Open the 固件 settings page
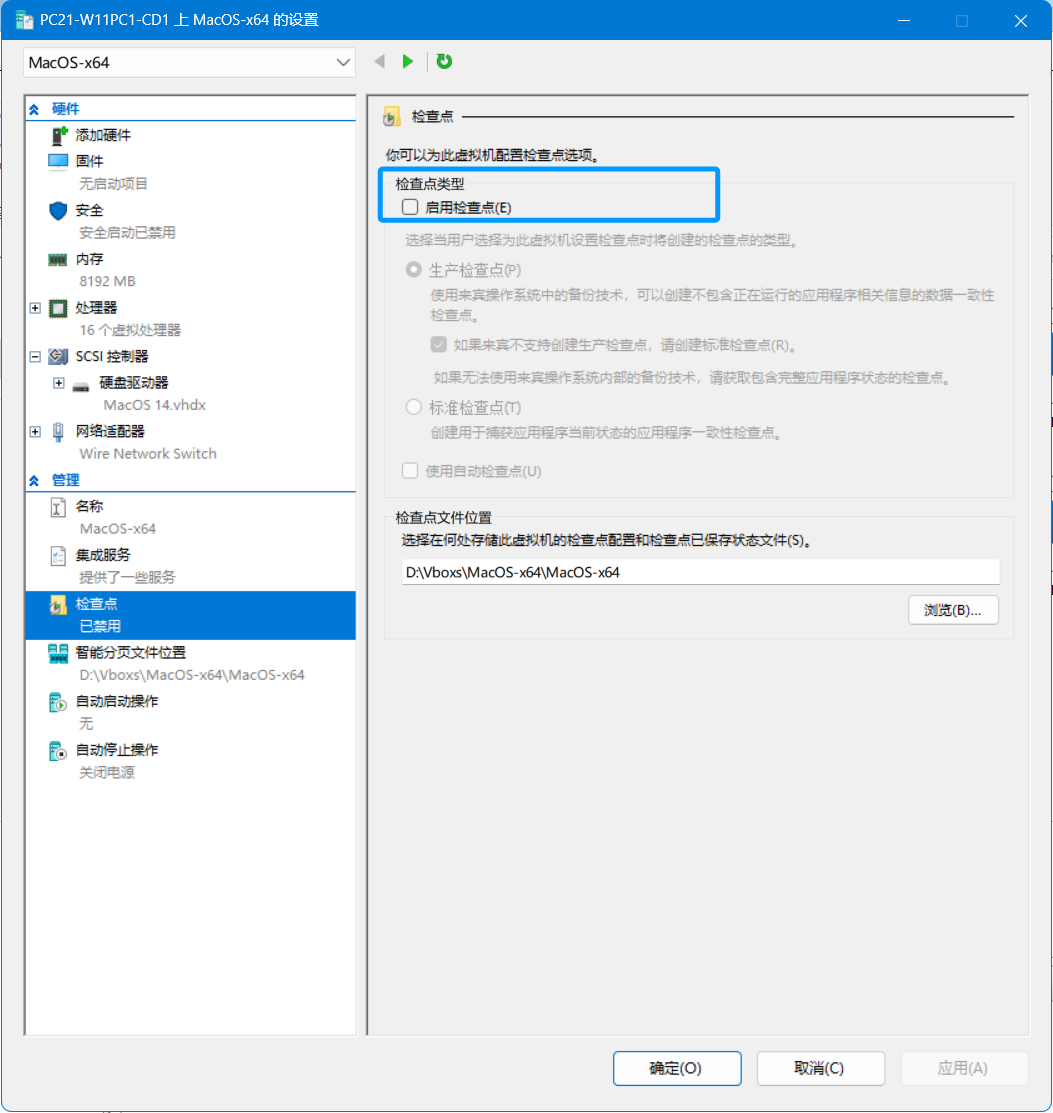The width and height of the screenshot is (1053, 1113). (x=89, y=161)
